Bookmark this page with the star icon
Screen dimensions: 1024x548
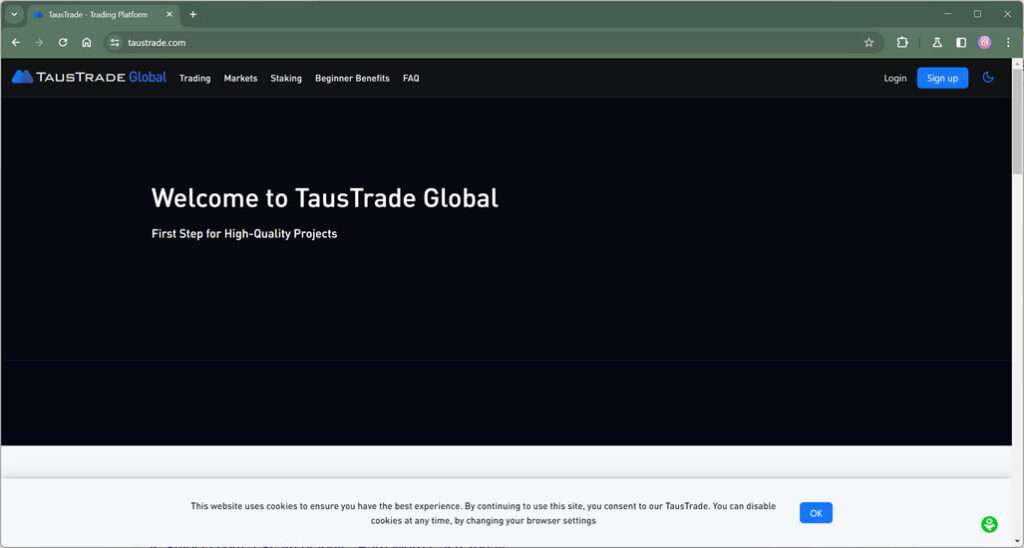click(869, 42)
